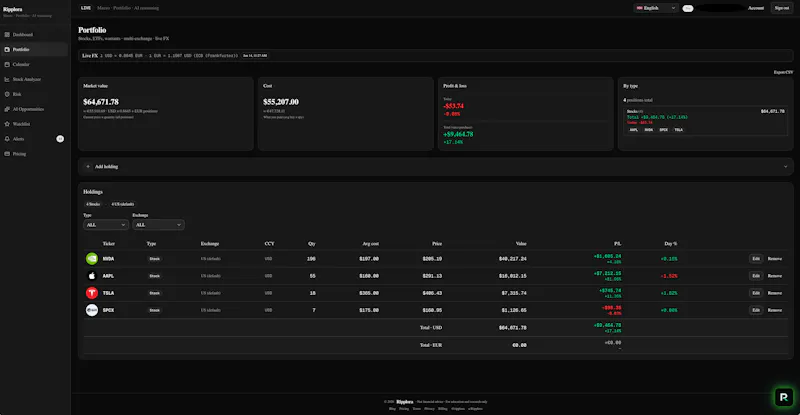This screenshot has height=415, width=800.
Task: Open the Watchlist star icon
Action: pos(7,124)
